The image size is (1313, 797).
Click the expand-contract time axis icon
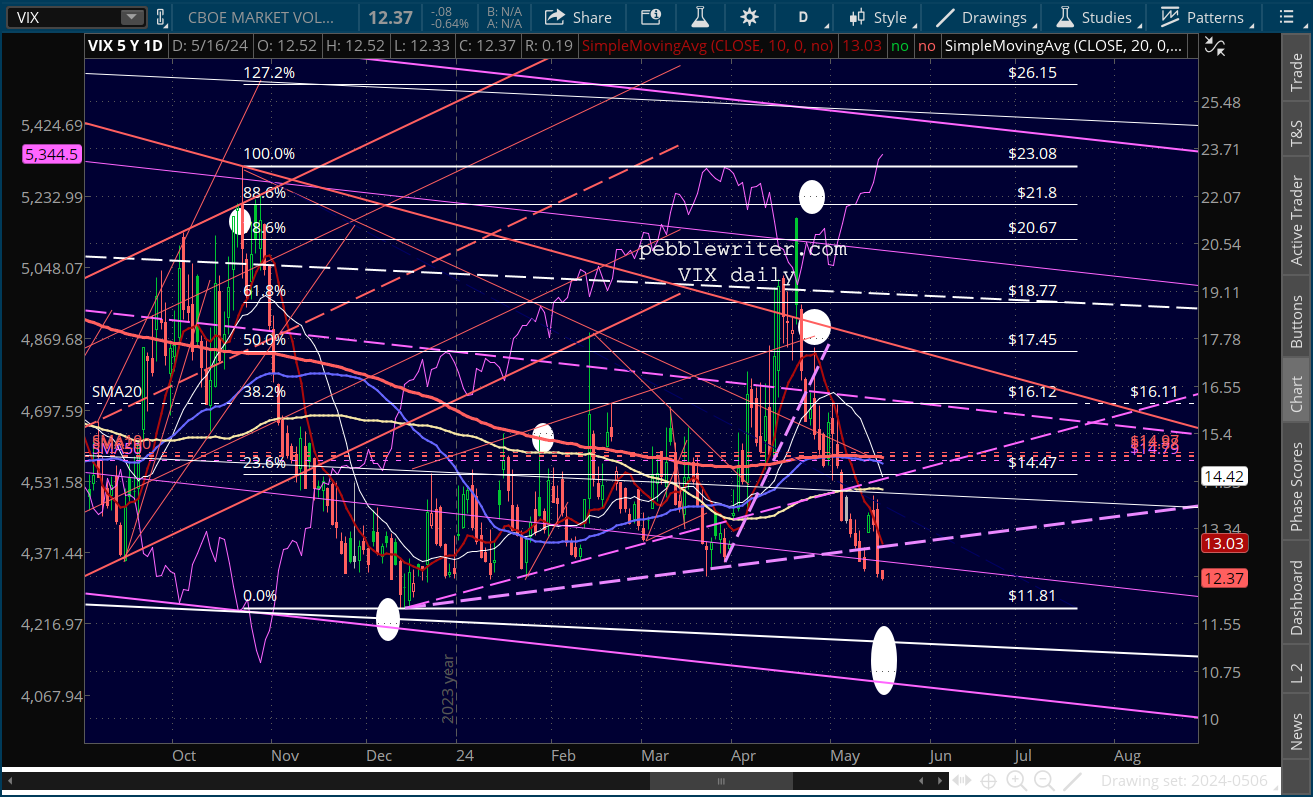963,781
